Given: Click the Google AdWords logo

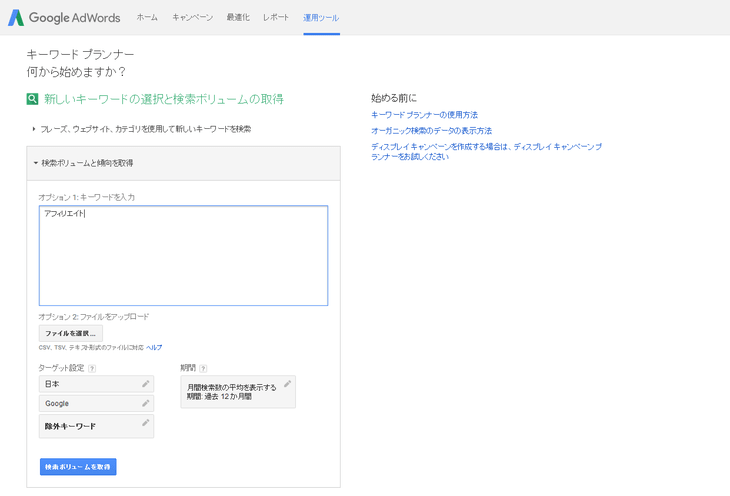Looking at the screenshot, I should pyautogui.click(x=64, y=18).
